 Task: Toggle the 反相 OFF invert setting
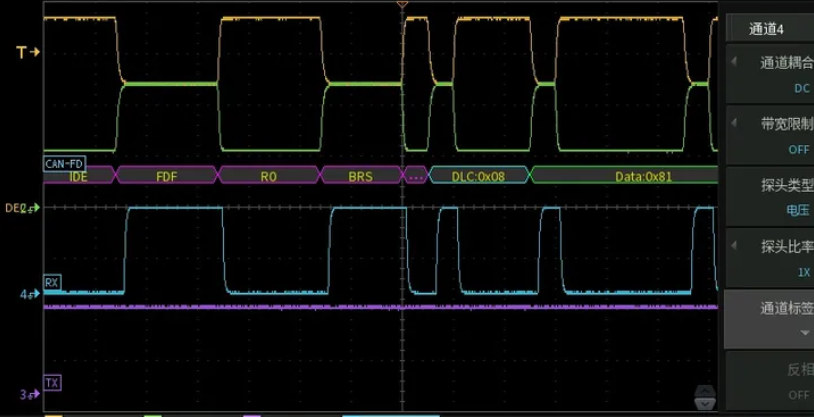tap(770, 381)
